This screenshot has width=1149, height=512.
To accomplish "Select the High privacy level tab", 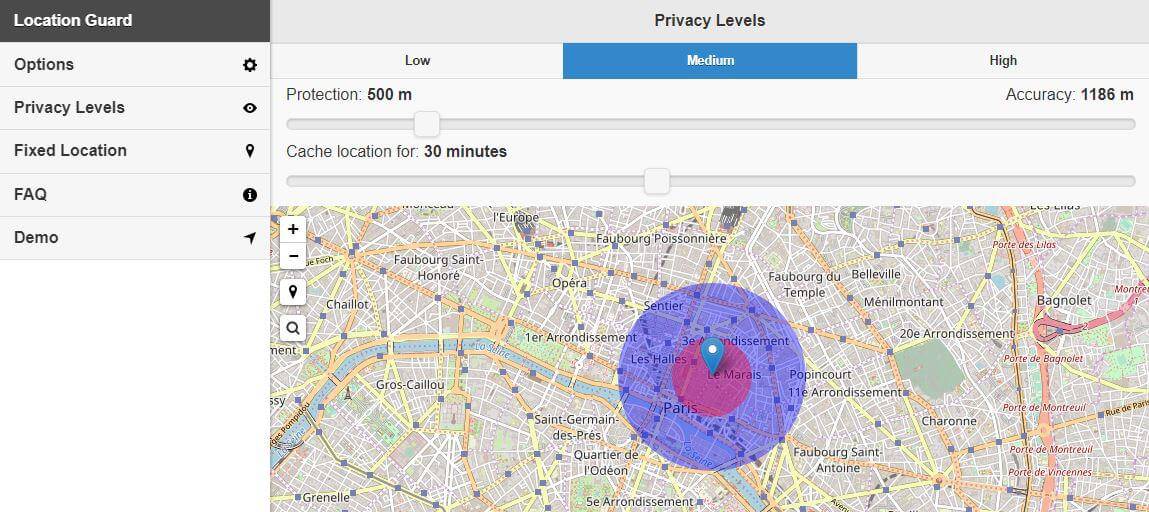I will pyautogui.click(x=1002, y=61).
